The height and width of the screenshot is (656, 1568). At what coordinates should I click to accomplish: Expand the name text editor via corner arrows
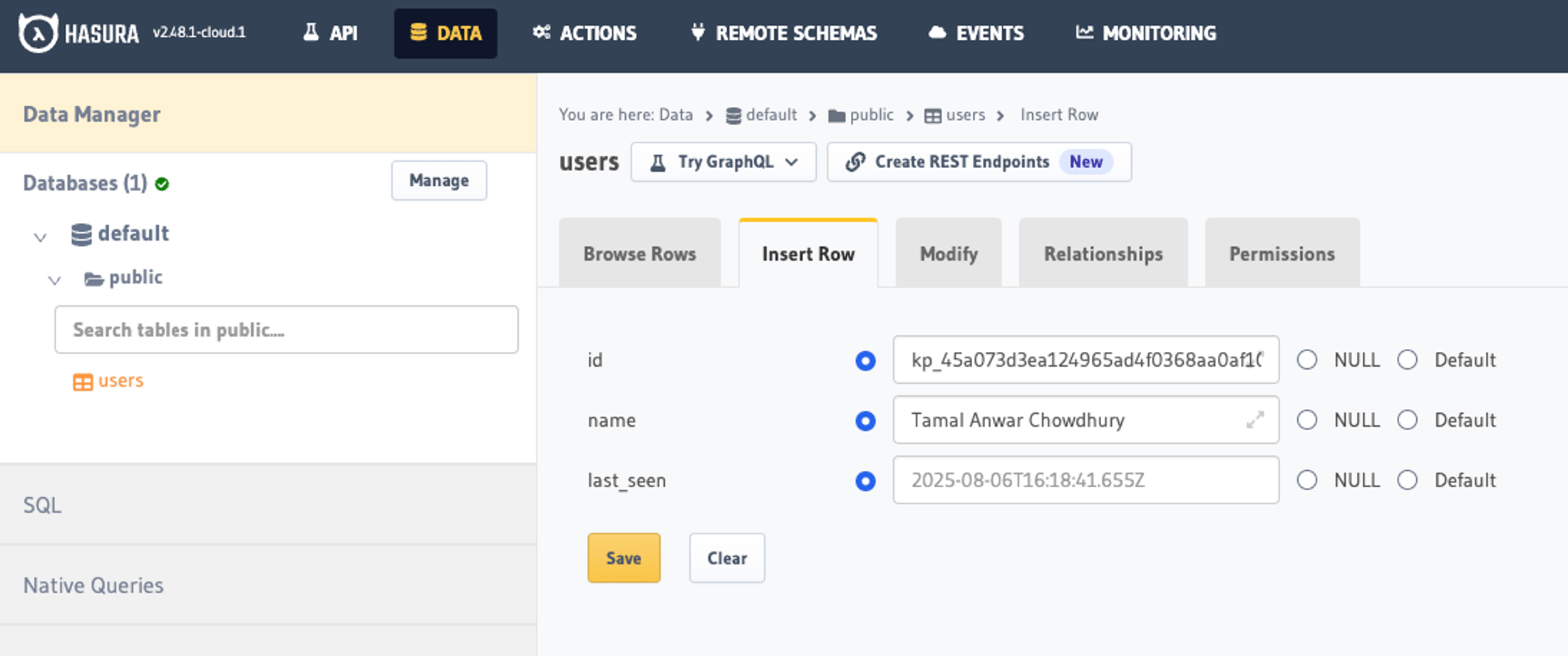1255,420
